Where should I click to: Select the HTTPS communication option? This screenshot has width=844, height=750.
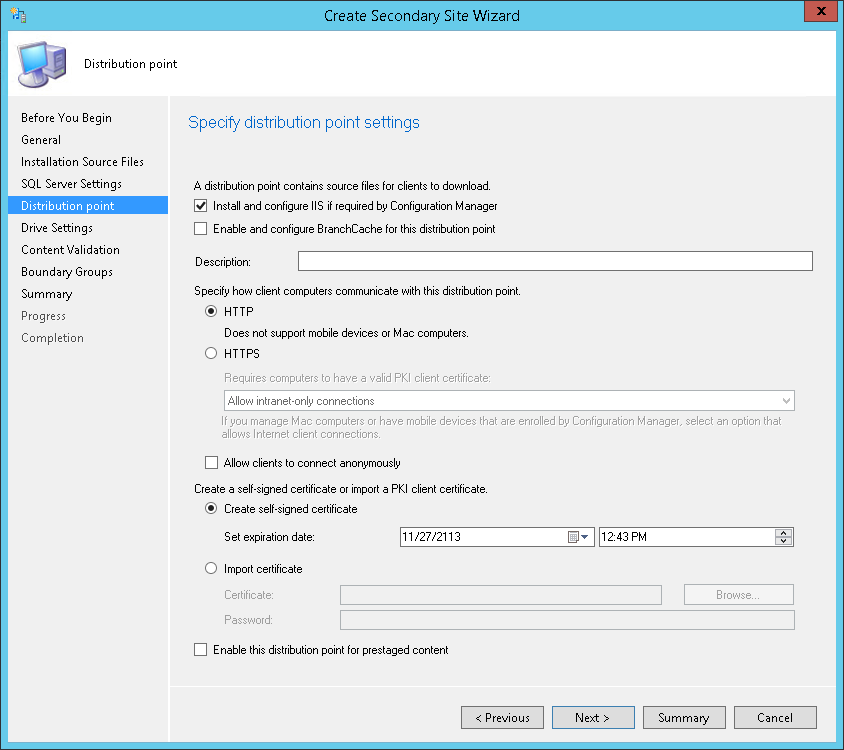click(x=211, y=353)
